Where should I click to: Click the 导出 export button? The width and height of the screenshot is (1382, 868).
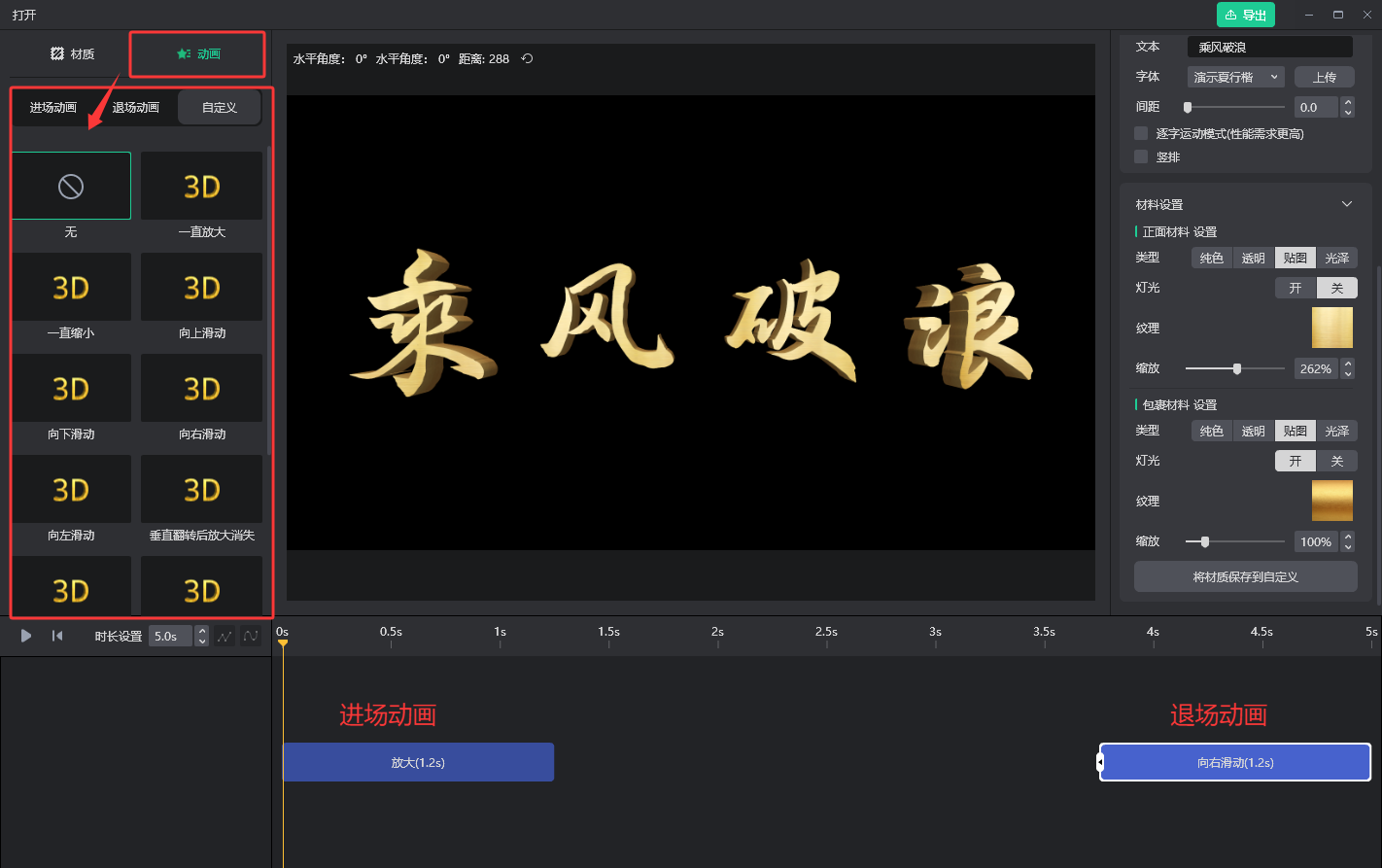[x=1245, y=15]
